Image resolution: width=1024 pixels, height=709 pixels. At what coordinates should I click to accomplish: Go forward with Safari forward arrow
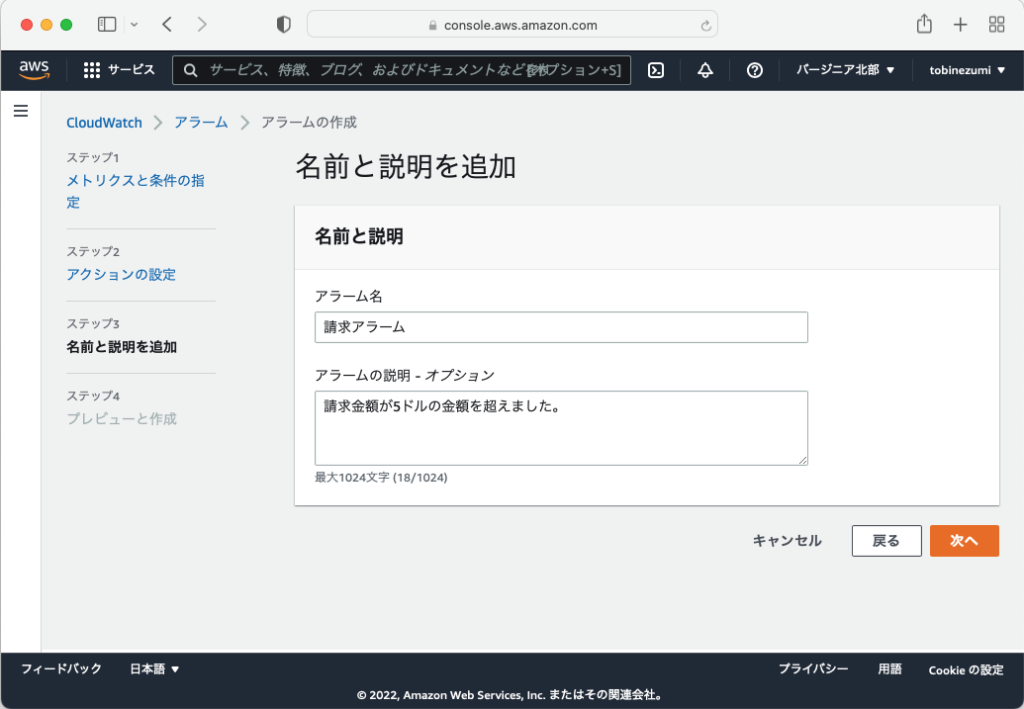click(x=202, y=25)
